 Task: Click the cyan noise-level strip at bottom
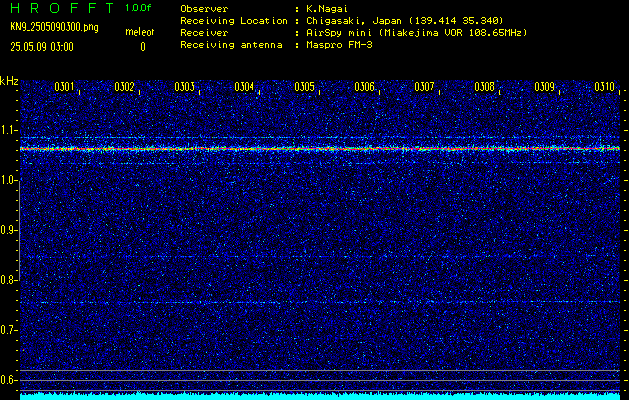click(x=320, y=396)
